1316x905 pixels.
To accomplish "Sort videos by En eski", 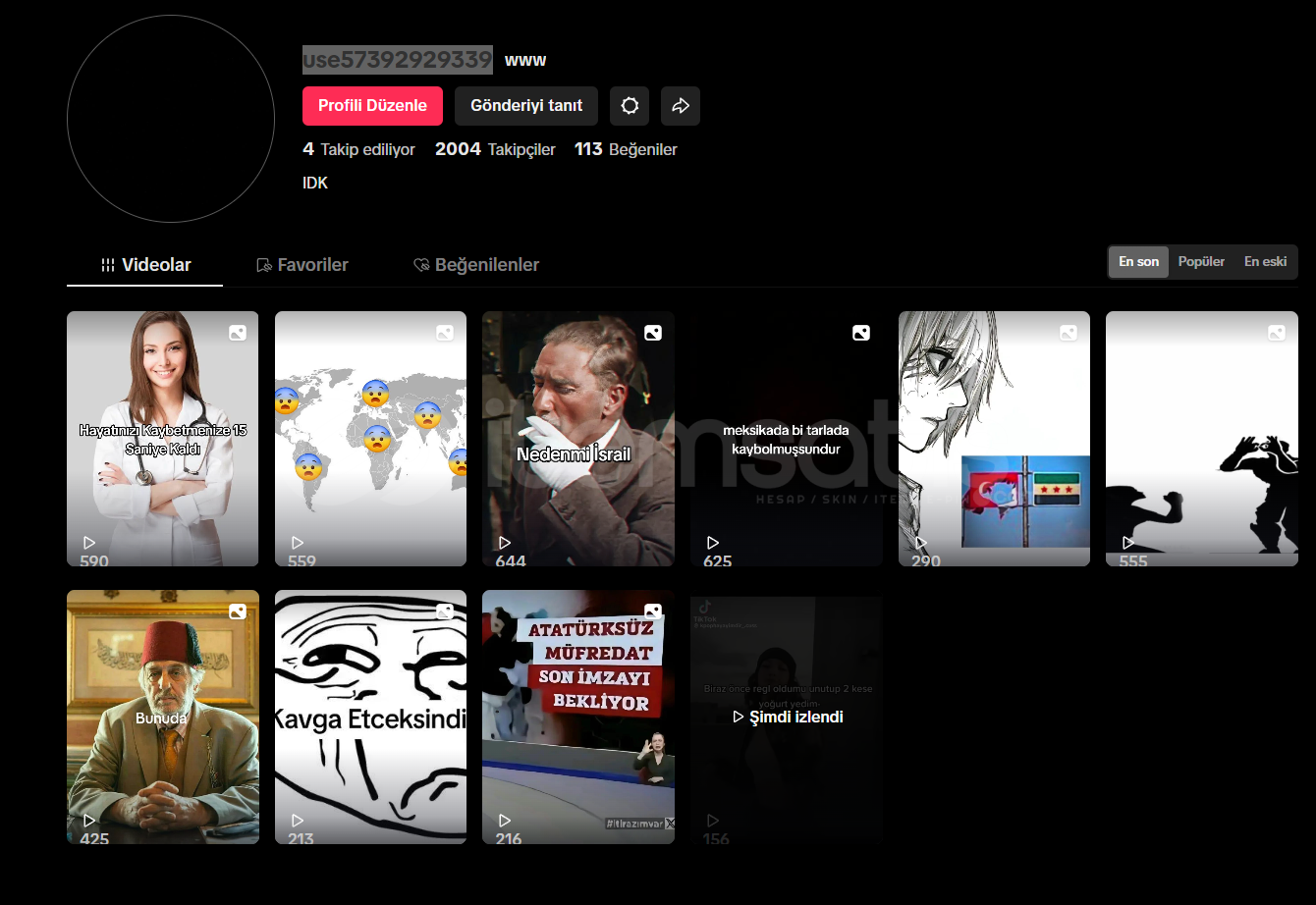I will (x=1265, y=262).
